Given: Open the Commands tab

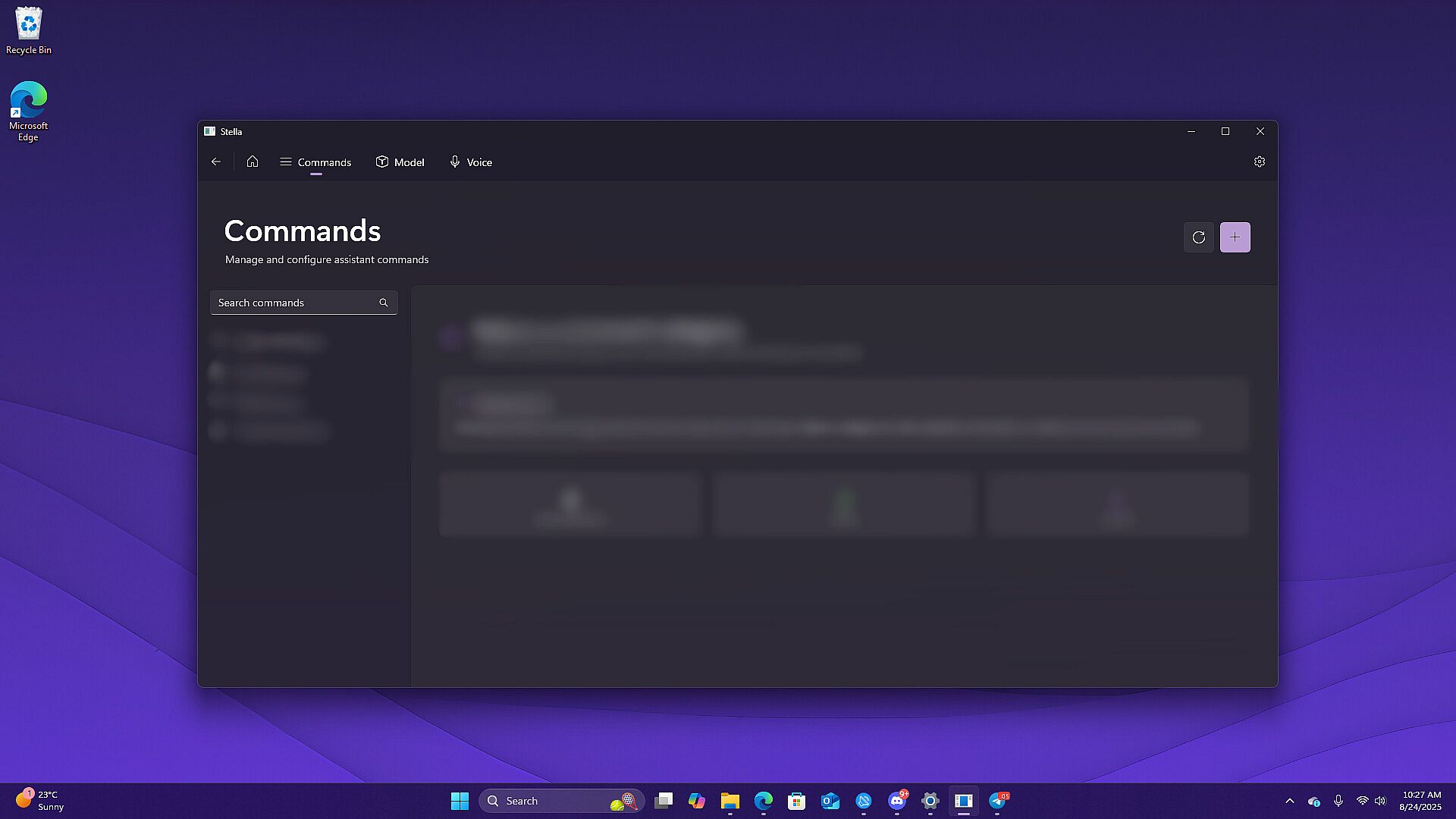Looking at the screenshot, I should (x=315, y=162).
